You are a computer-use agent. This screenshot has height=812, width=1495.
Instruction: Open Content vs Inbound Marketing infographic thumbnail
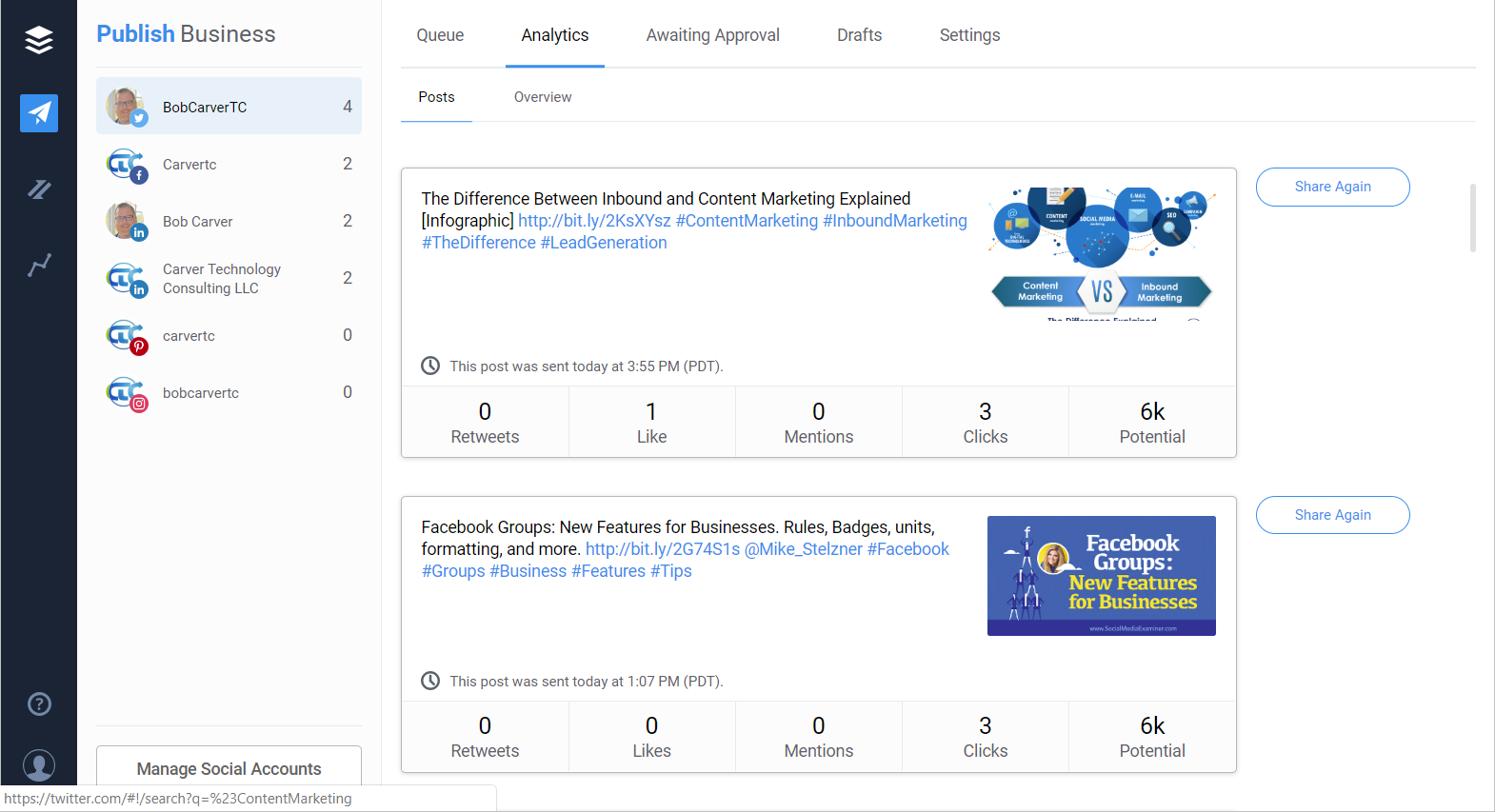coord(1102,253)
